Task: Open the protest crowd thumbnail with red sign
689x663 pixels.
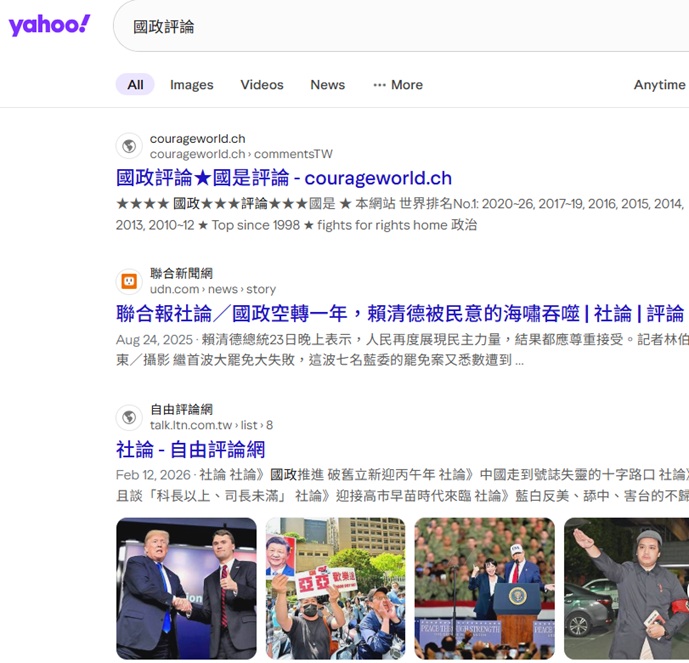Action: (335, 588)
